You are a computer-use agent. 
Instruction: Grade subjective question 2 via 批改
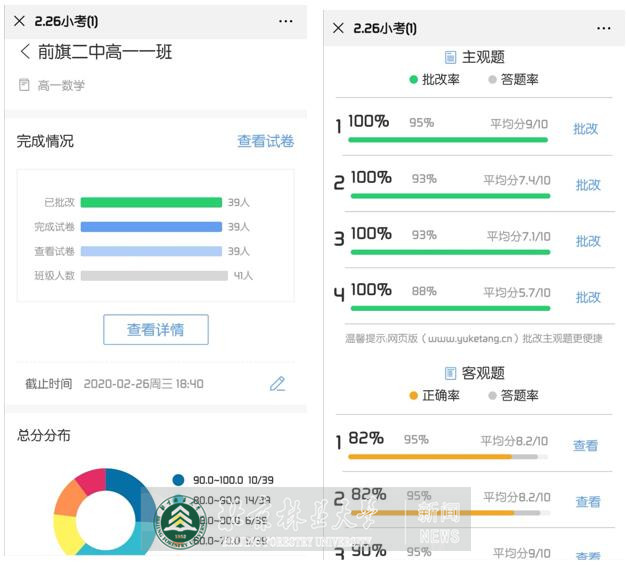coord(588,185)
